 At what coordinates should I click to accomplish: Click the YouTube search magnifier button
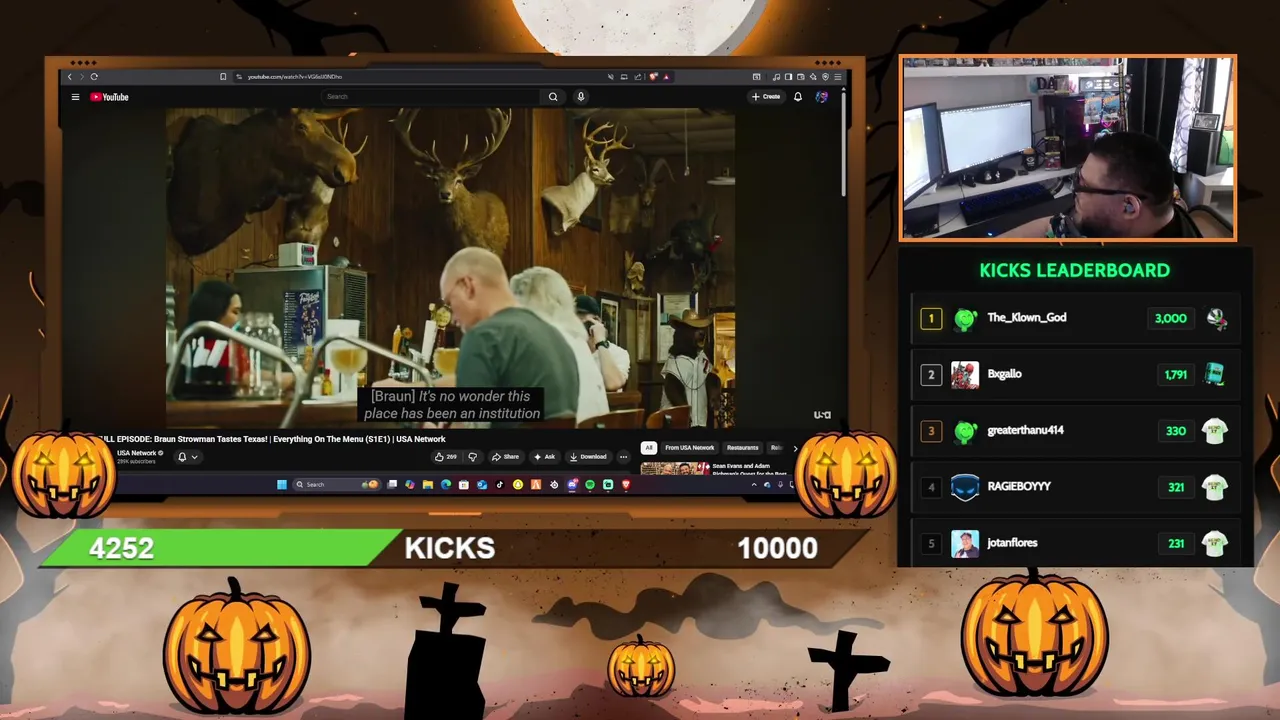553,97
